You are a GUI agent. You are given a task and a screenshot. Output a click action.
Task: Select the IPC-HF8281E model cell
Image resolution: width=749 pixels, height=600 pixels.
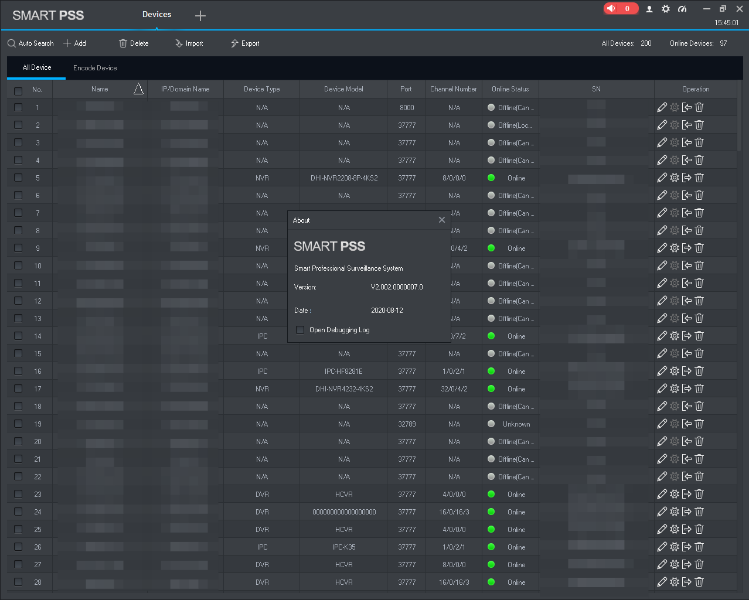[343, 371]
